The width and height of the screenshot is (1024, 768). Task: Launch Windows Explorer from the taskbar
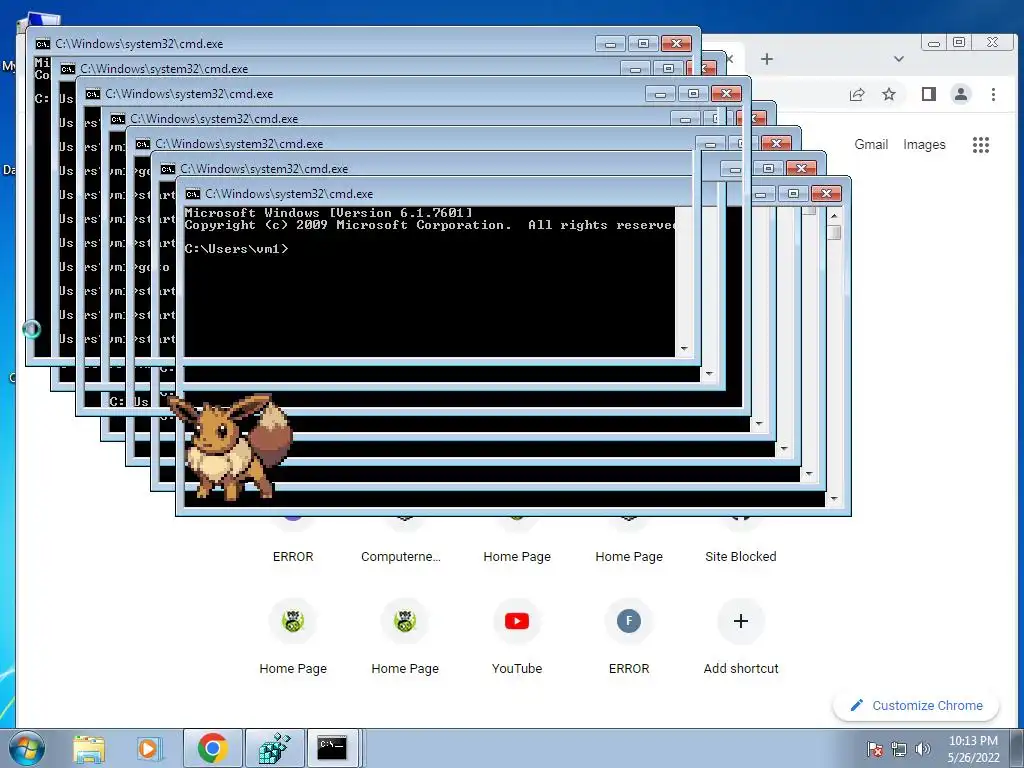pyautogui.click(x=89, y=748)
